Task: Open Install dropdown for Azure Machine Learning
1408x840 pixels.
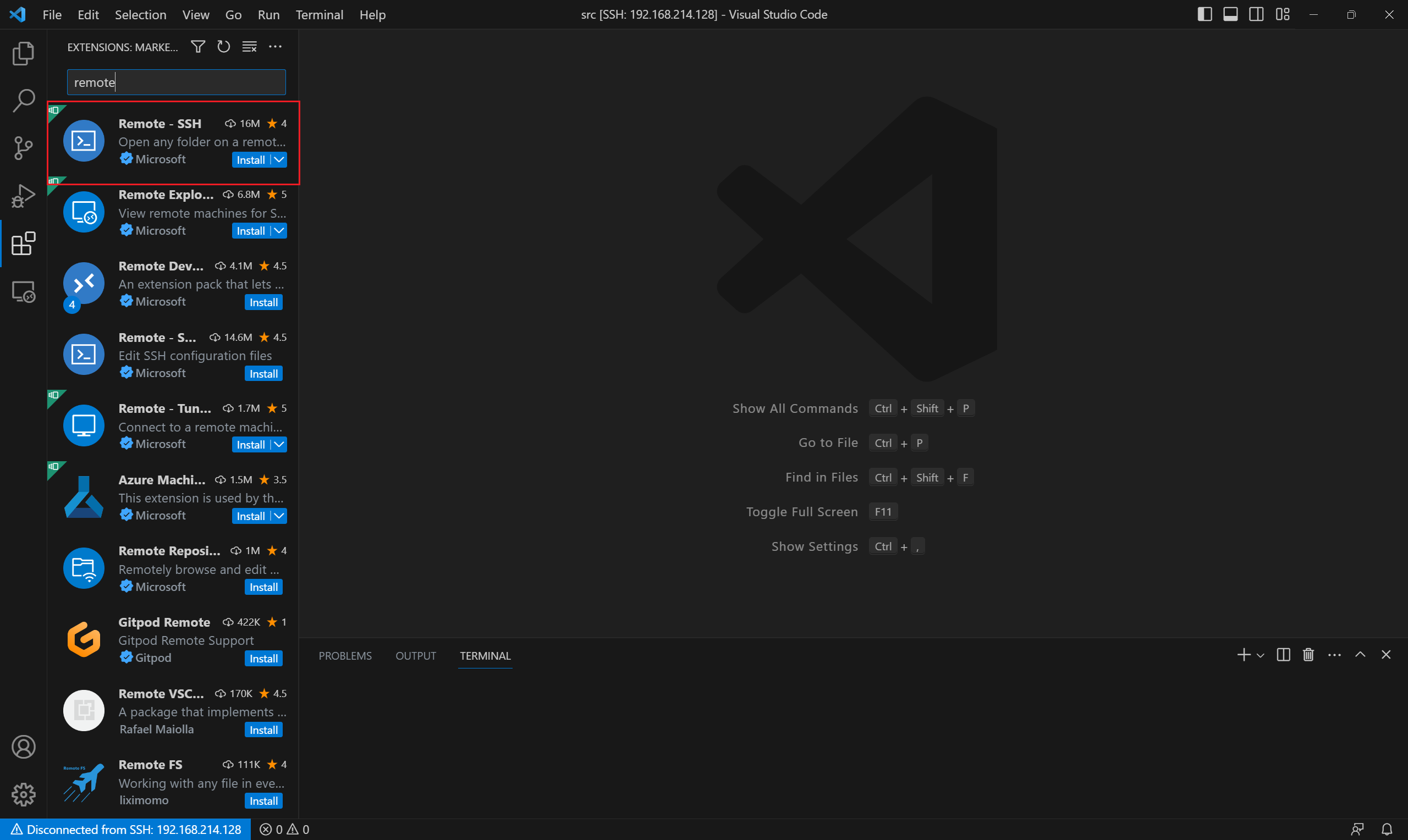Action: point(279,516)
